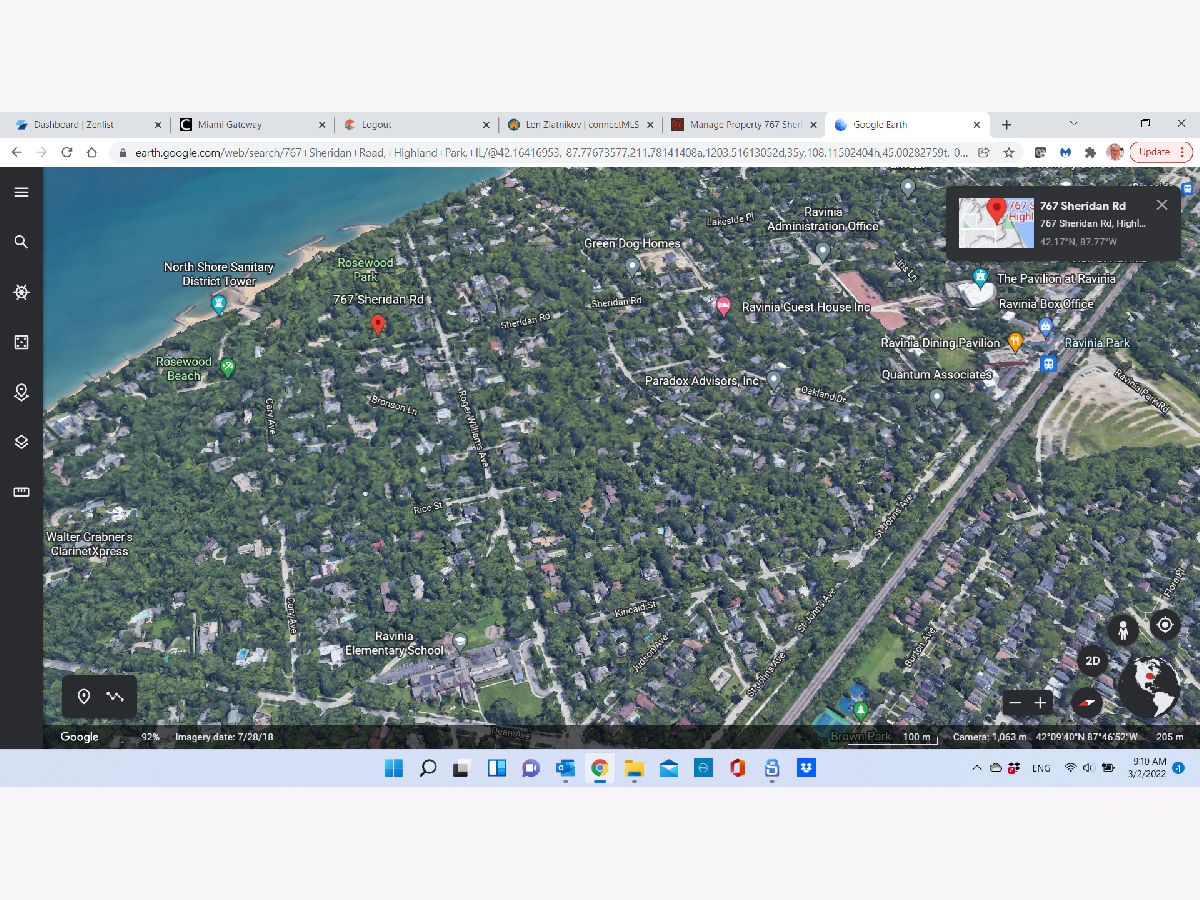Click the Add placemark tool
The width and height of the screenshot is (1200, 900).
pyautogui.click(x=84, y=697)
